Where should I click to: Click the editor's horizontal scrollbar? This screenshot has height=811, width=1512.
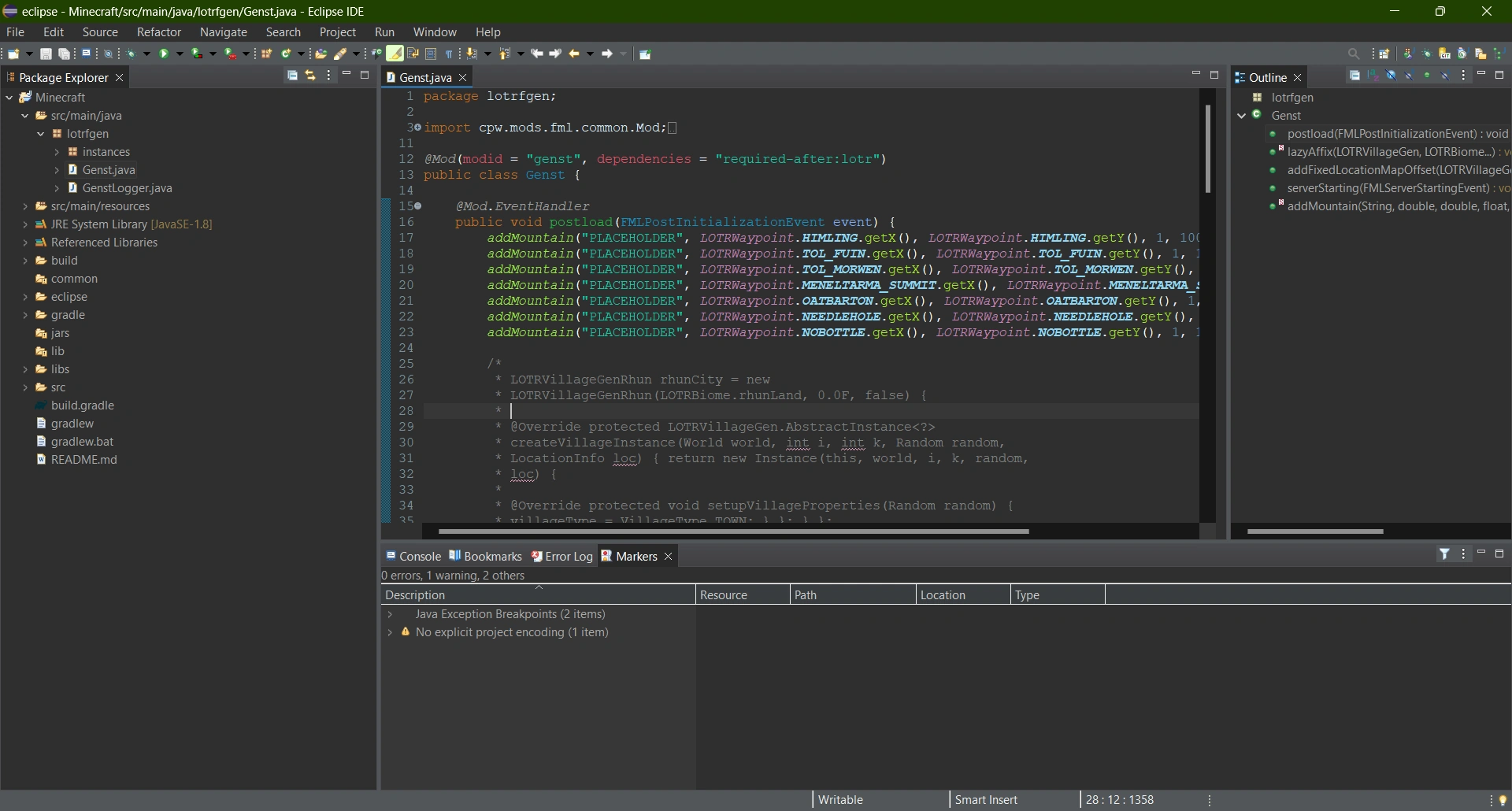point(732,532)
